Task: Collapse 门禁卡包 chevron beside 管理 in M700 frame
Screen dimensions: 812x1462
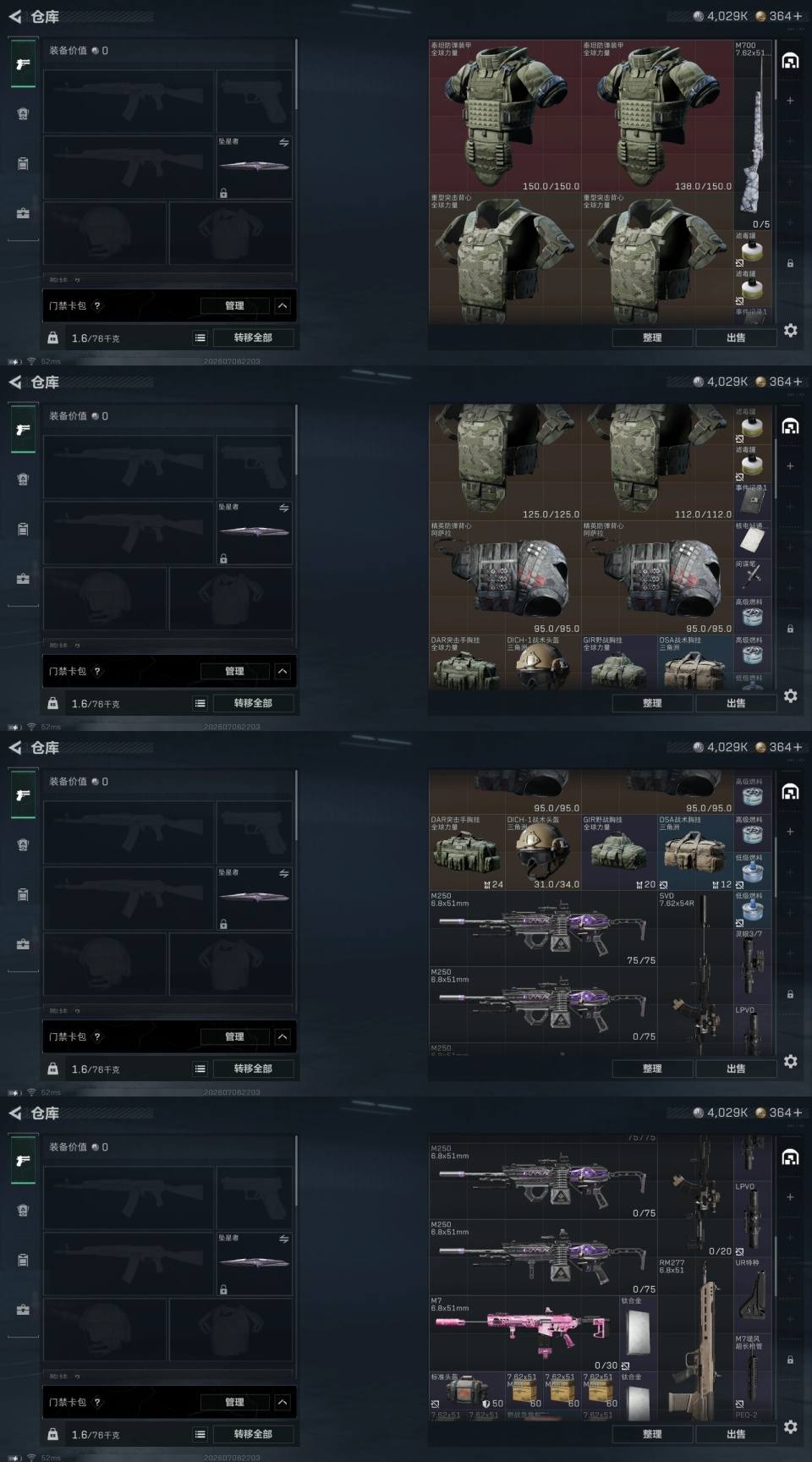Action: pos(283,305)
